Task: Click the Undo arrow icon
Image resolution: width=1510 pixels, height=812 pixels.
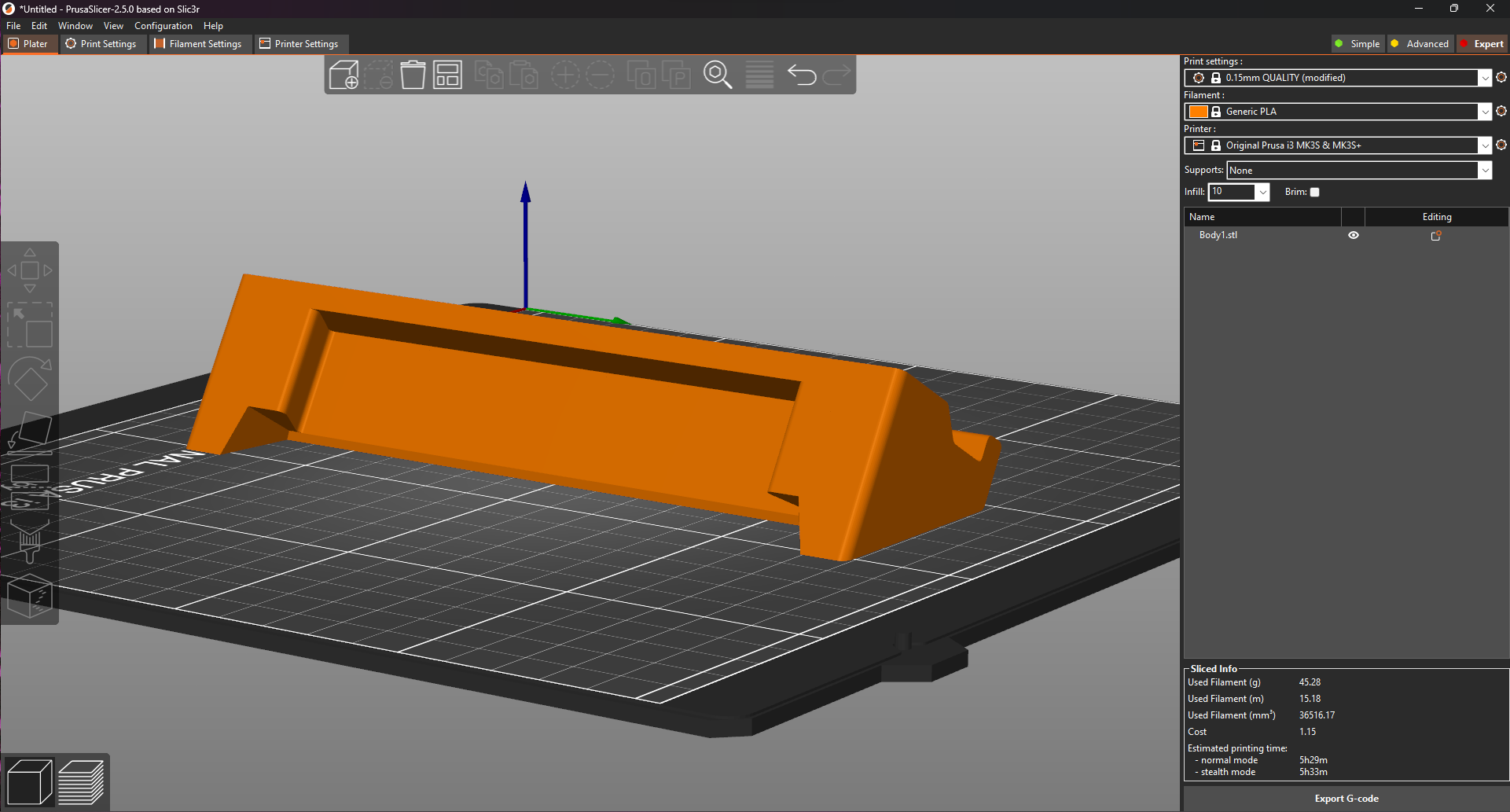Action: click(x=802, y=75)
